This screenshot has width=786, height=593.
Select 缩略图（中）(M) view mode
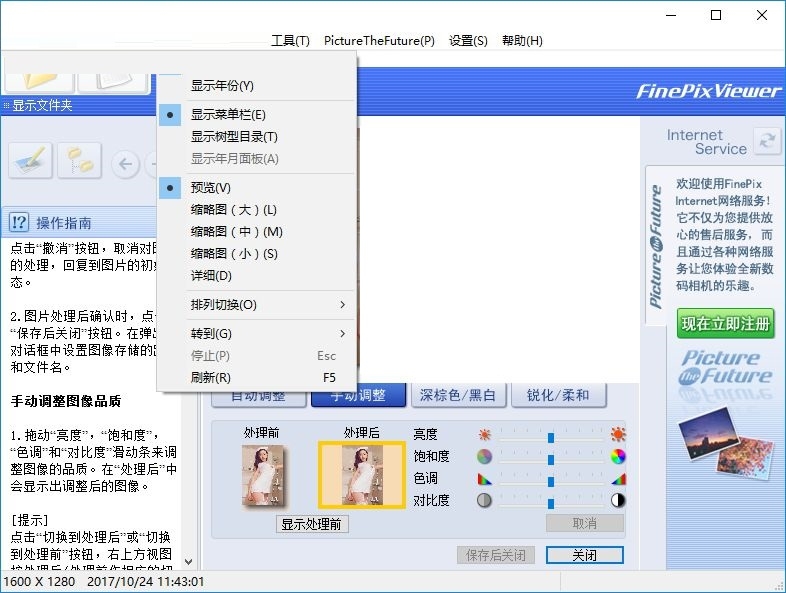(x=256, y=232)
